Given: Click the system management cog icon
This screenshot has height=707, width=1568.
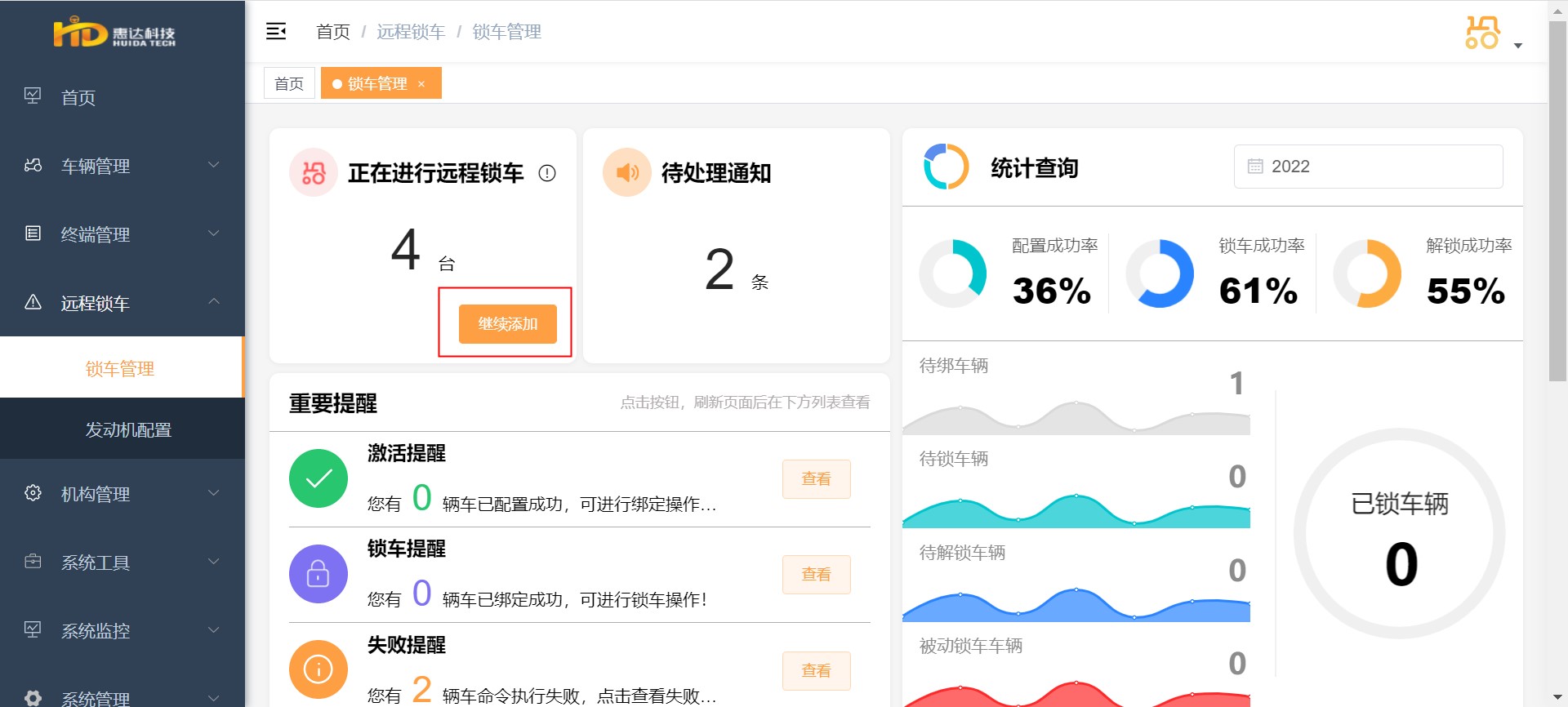Looking at the screenshot, I should 33,698.
